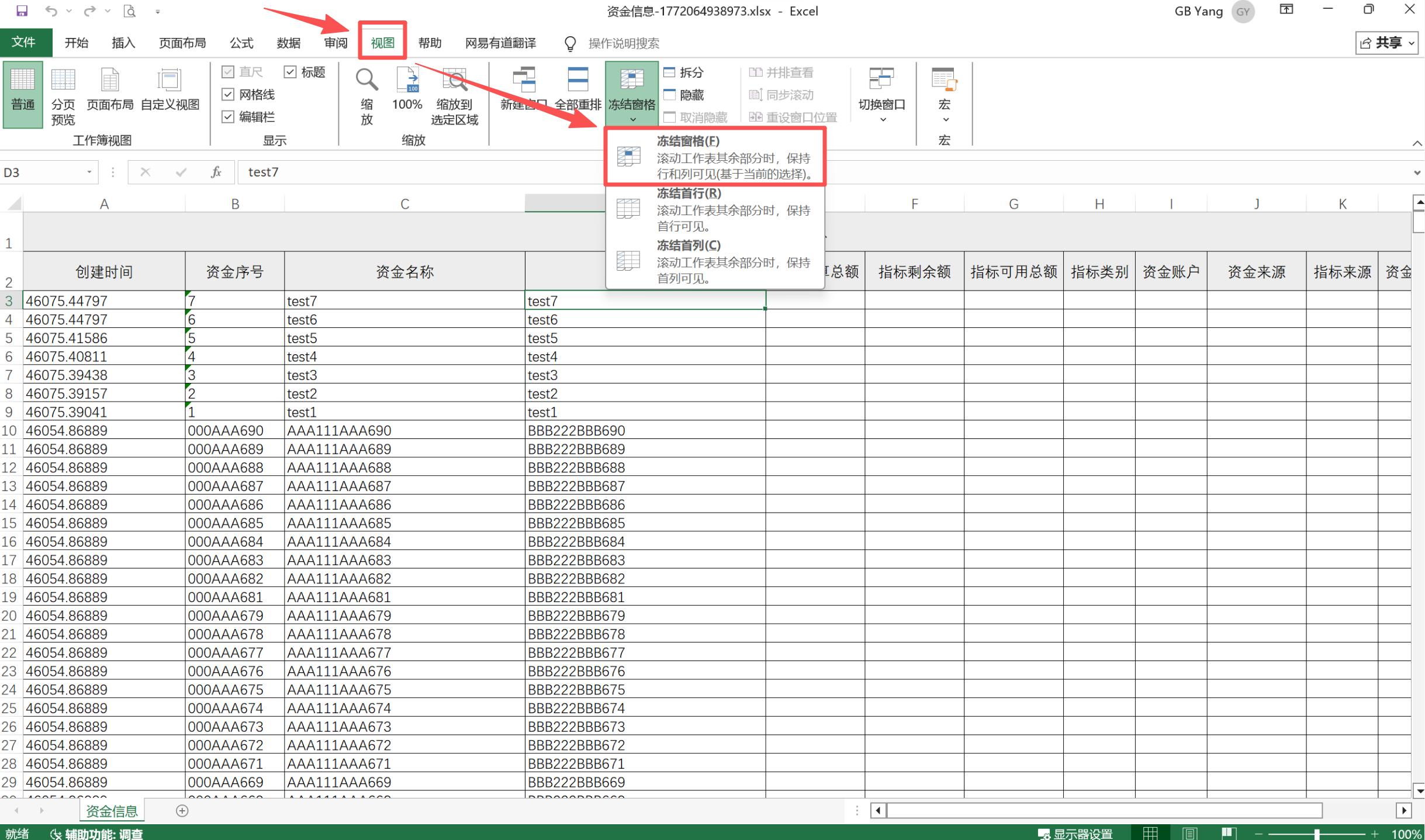Screen dimensions: 1425x840
Task: Switch to Normal workbook view
Action: click(23, 94)
